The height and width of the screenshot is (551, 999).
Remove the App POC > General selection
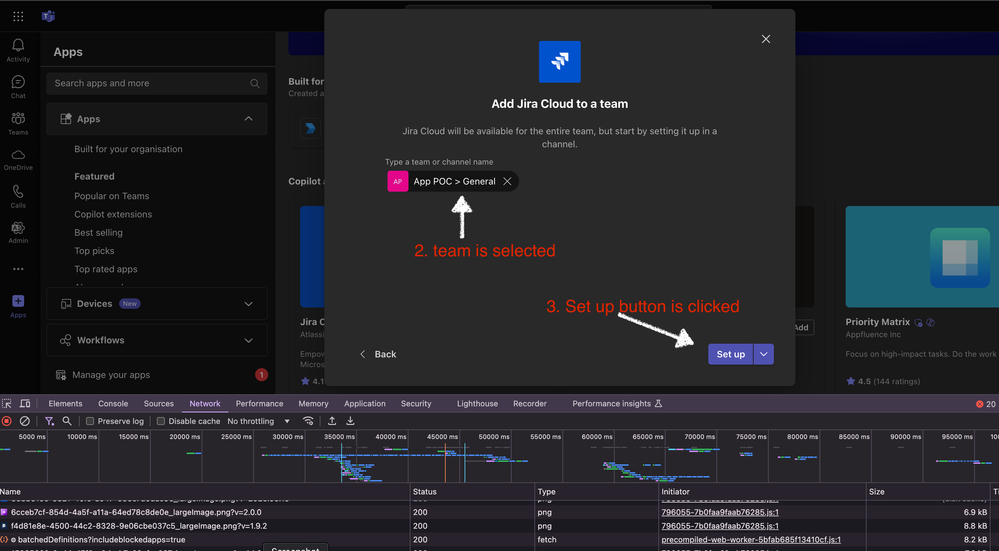point(507,182)
